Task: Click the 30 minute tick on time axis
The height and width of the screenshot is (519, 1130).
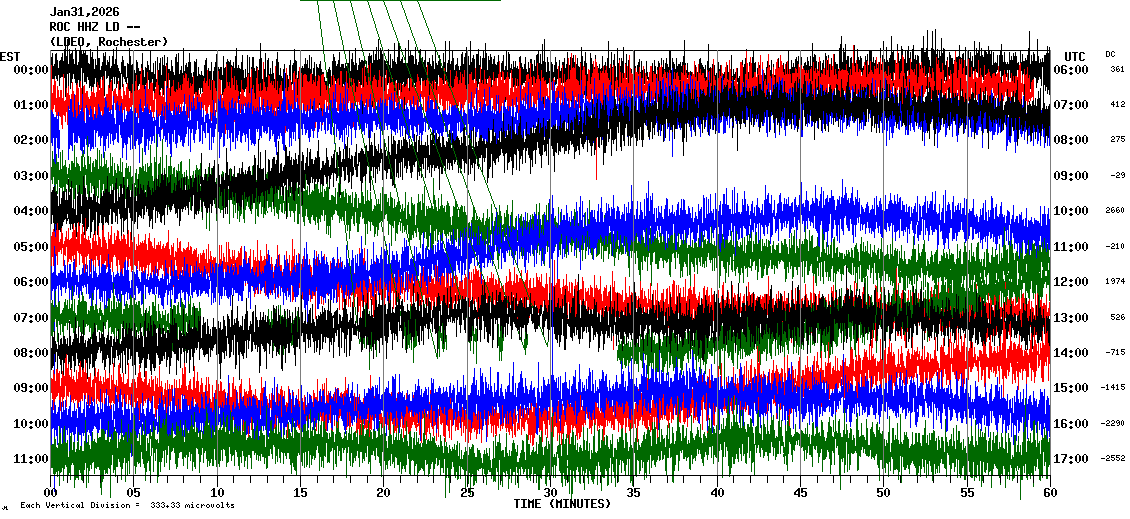Action: coord(550,493)
